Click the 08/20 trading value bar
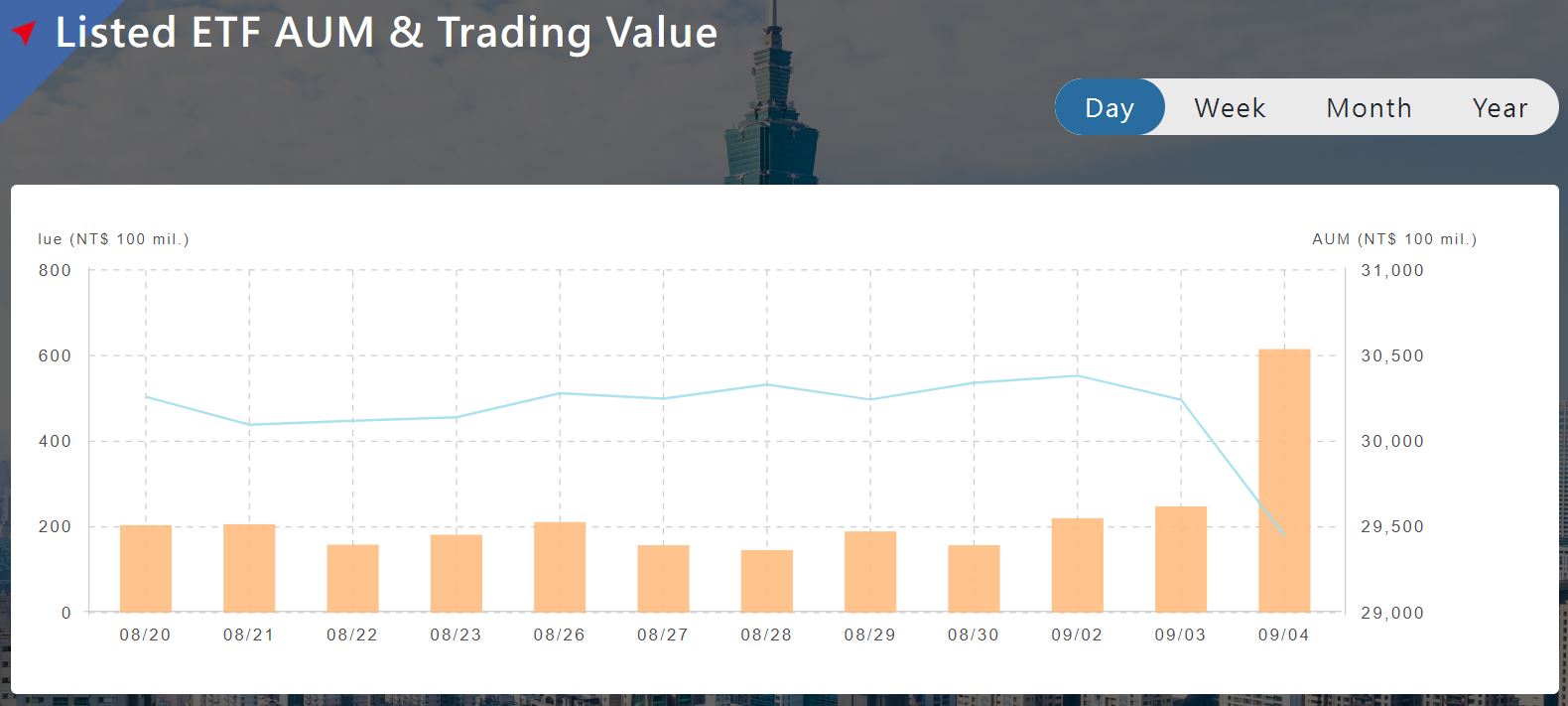 146,568
